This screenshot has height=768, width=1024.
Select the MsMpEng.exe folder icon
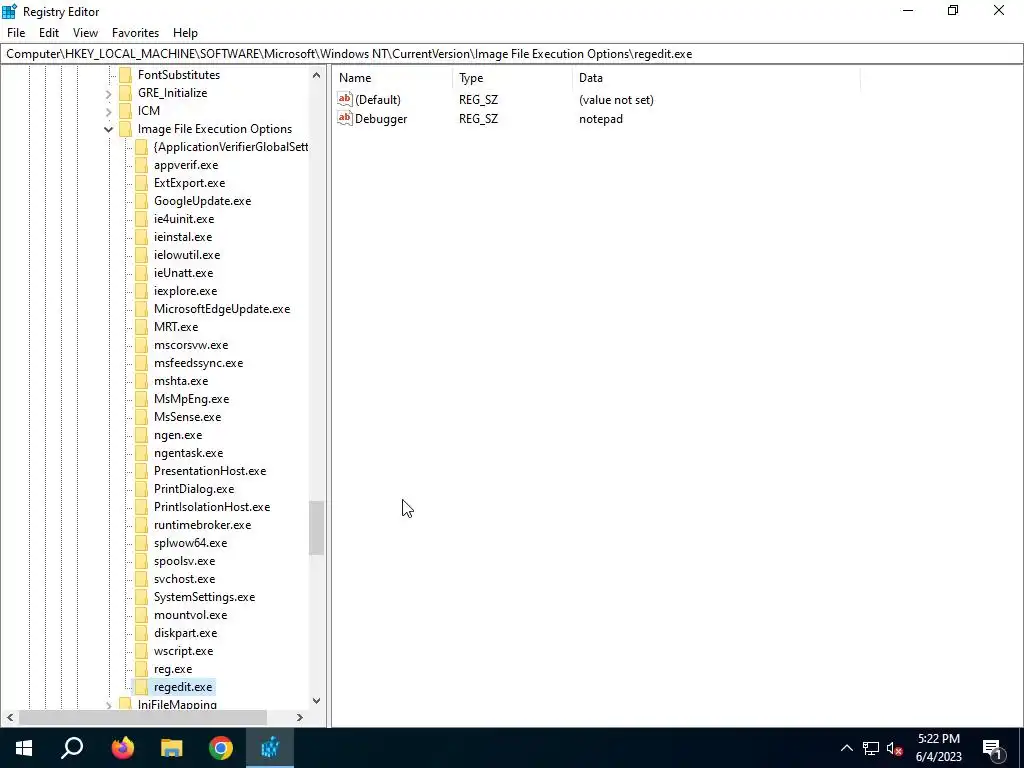pos(141,399)
